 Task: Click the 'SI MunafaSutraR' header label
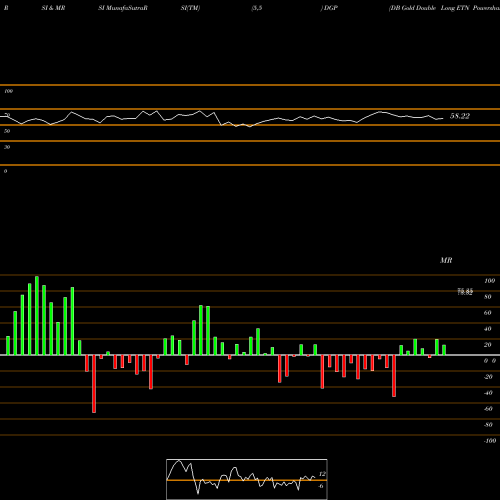pyautogui.click(x=123, y=8)
